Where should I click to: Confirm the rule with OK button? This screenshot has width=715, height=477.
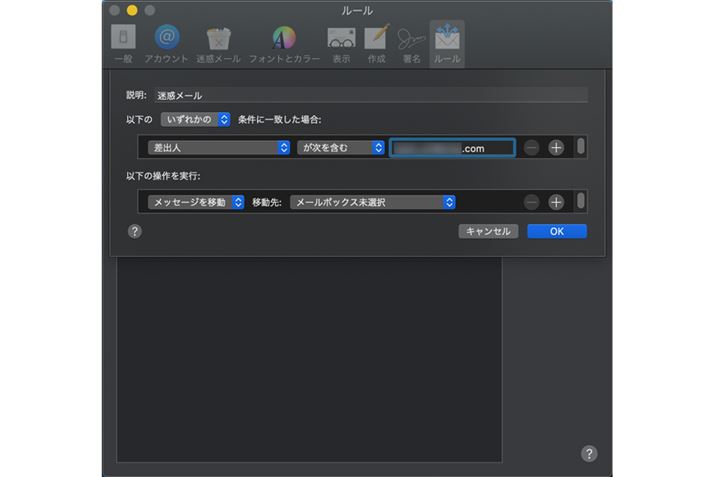point(557,231)
